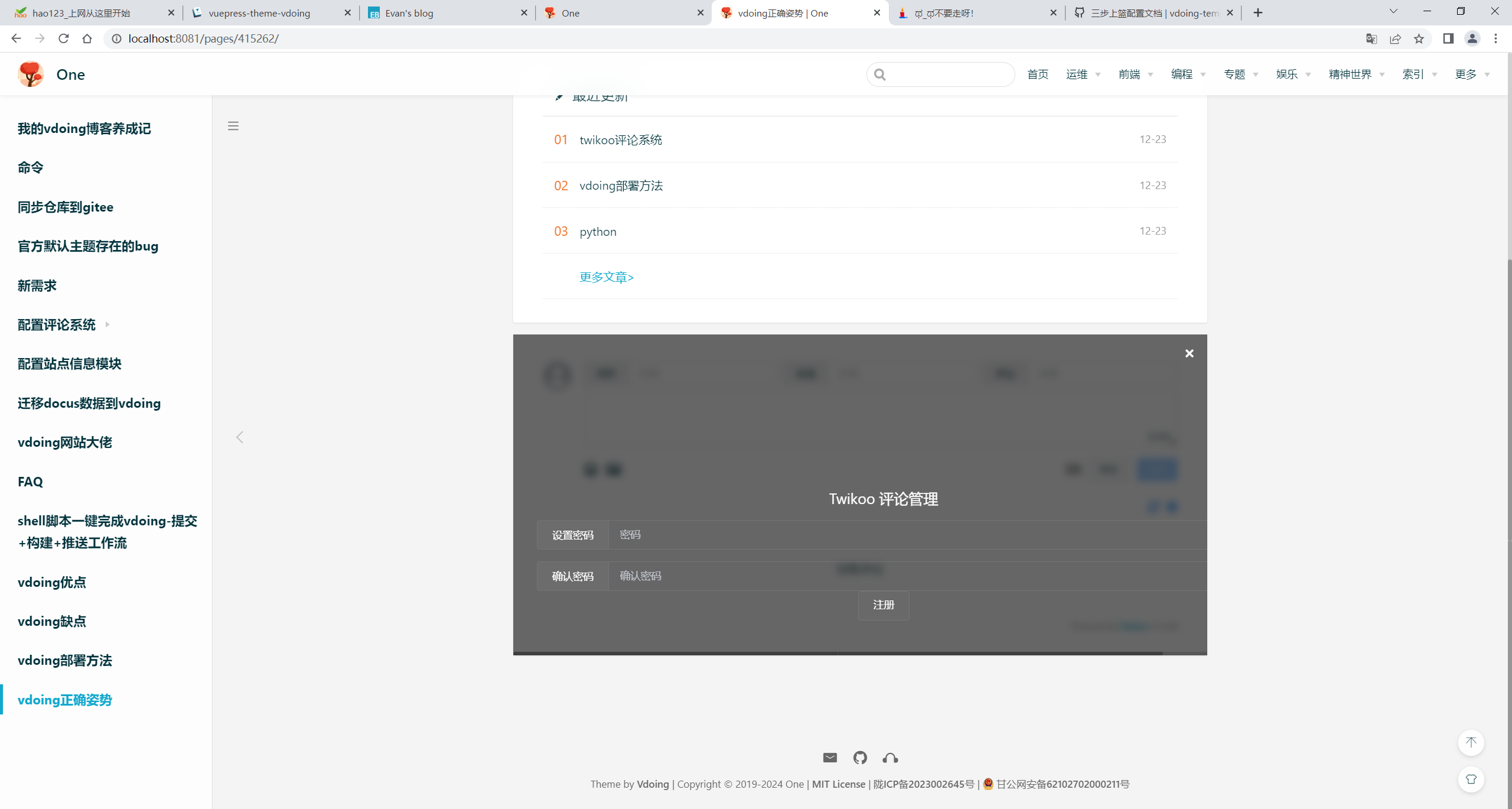Open Chrome three-dot menu

point(1495,38)
